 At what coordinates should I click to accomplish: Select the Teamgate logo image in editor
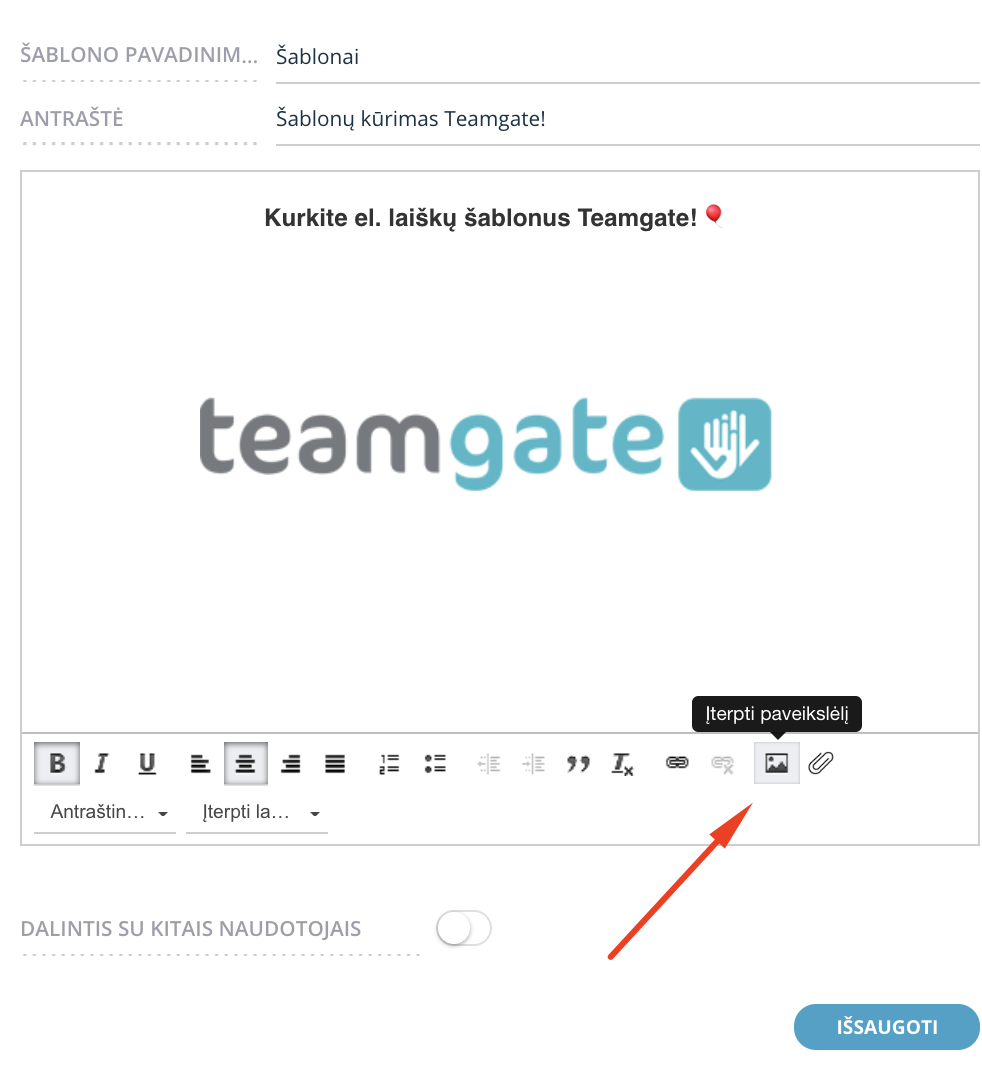(x=485, y=444)
